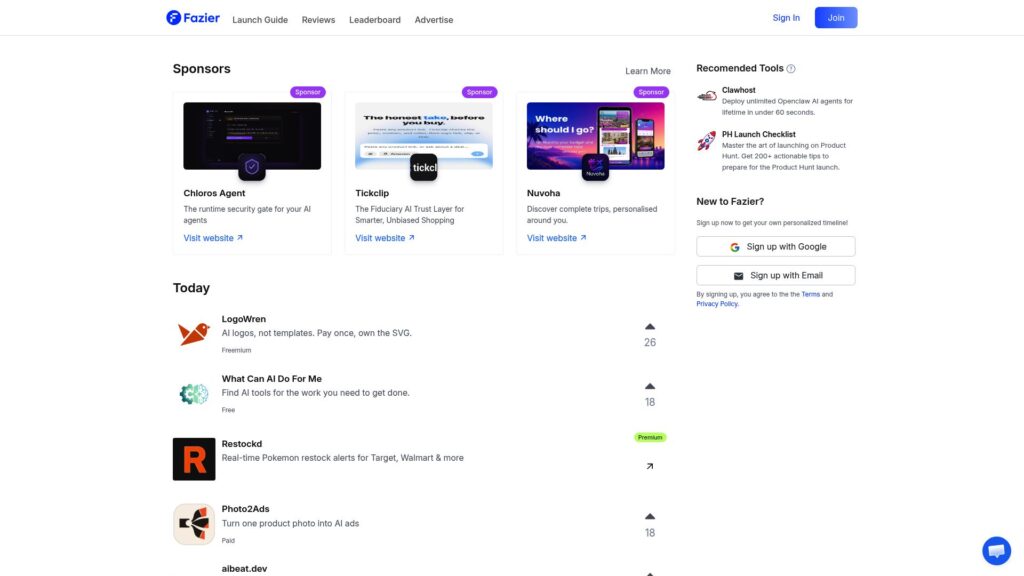
Task: Click the Premium badge on Restockd
Action: pos(650,438)
